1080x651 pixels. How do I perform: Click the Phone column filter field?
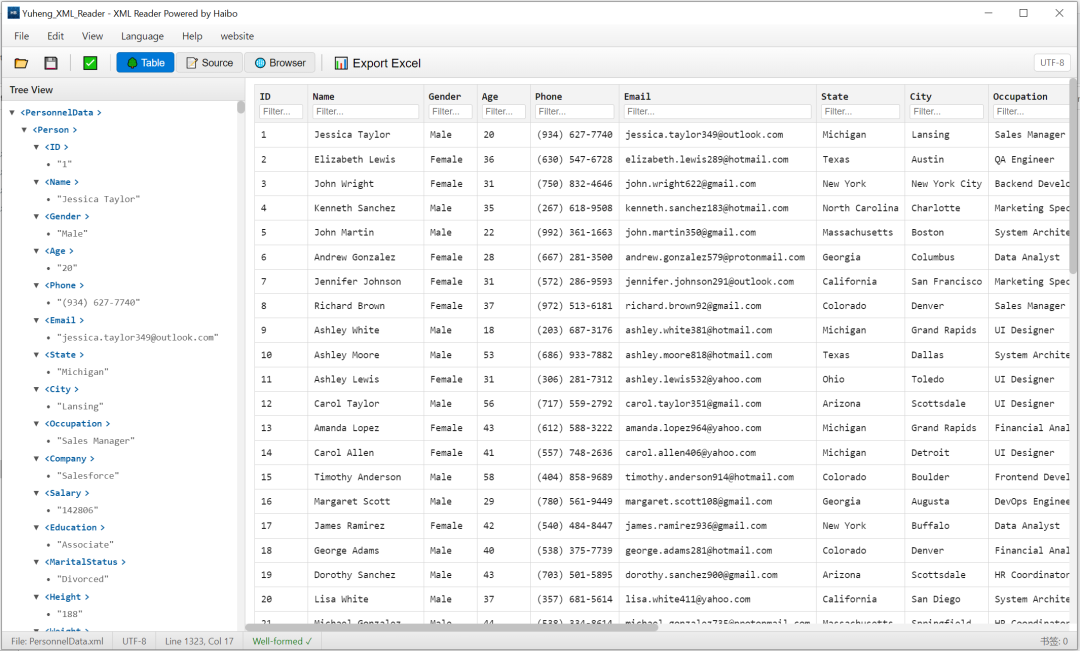574,112
